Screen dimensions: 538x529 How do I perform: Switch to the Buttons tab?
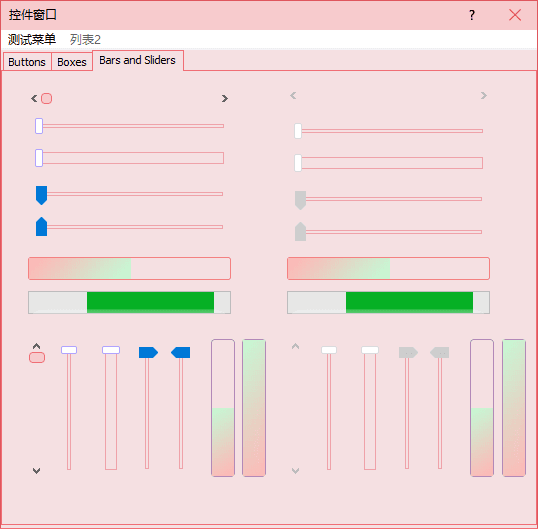(27, 62)
